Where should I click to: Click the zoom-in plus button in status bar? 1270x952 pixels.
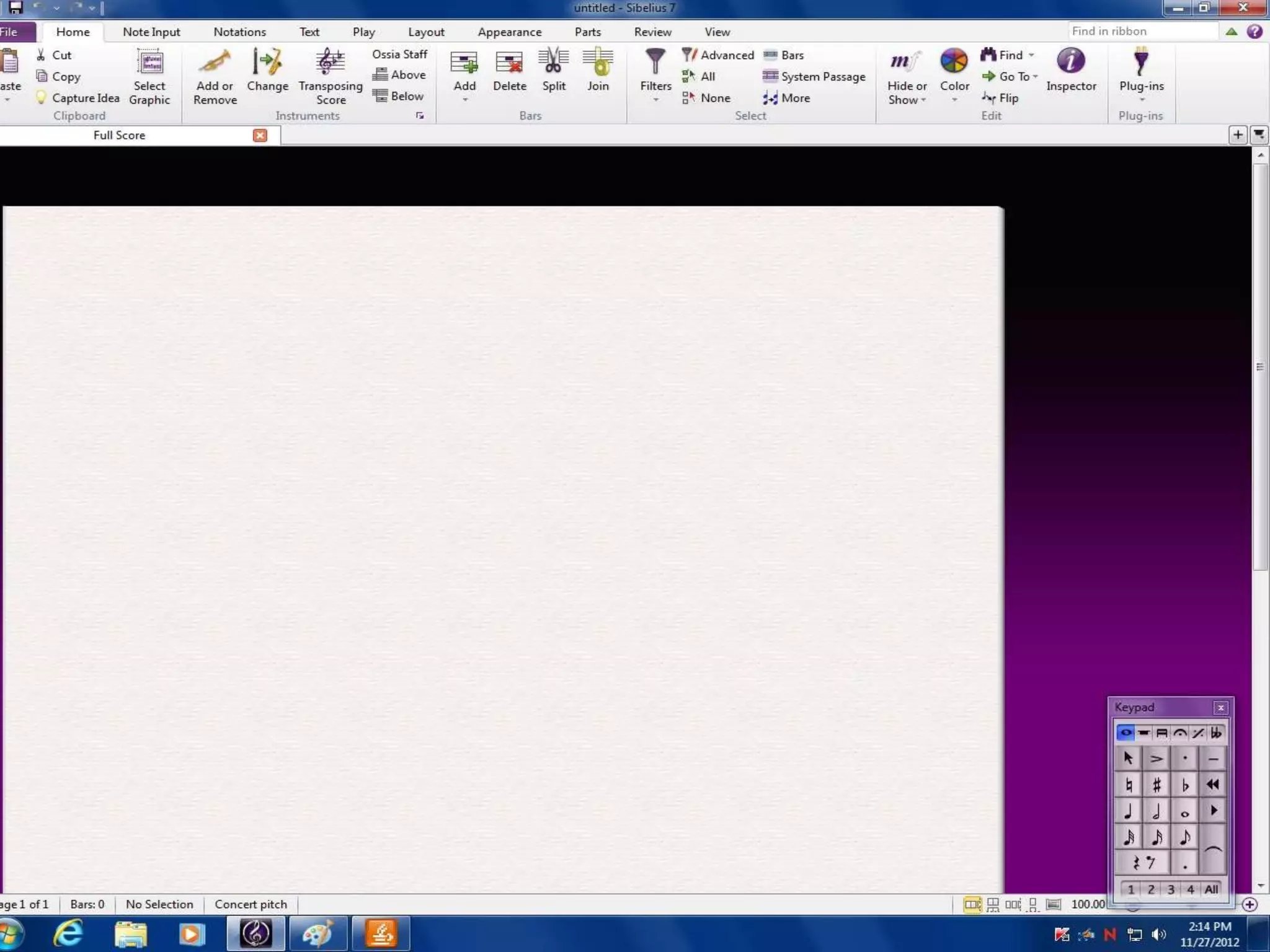click(1249, 904)
